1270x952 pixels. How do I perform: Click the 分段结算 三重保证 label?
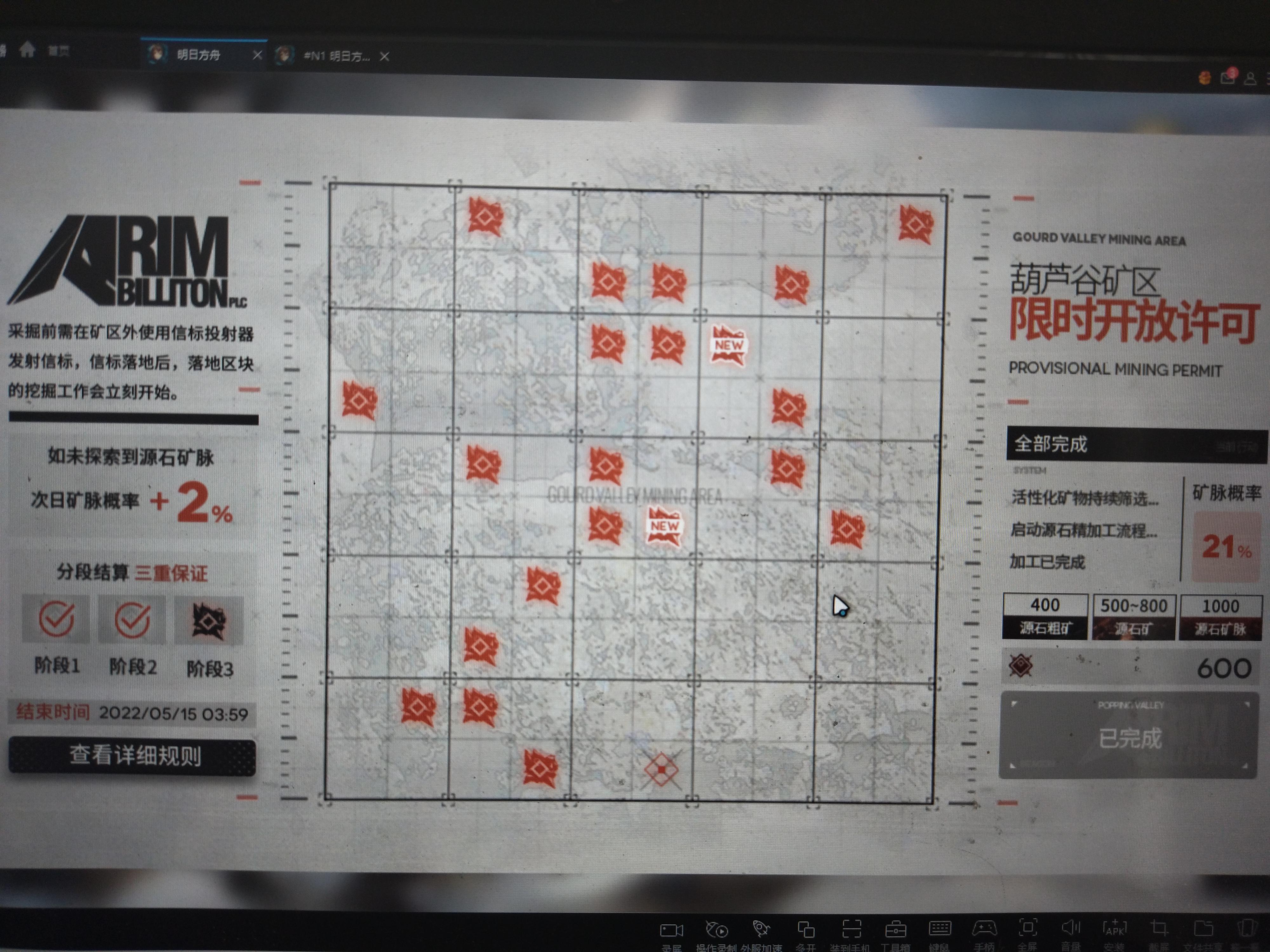pos(132,572)
